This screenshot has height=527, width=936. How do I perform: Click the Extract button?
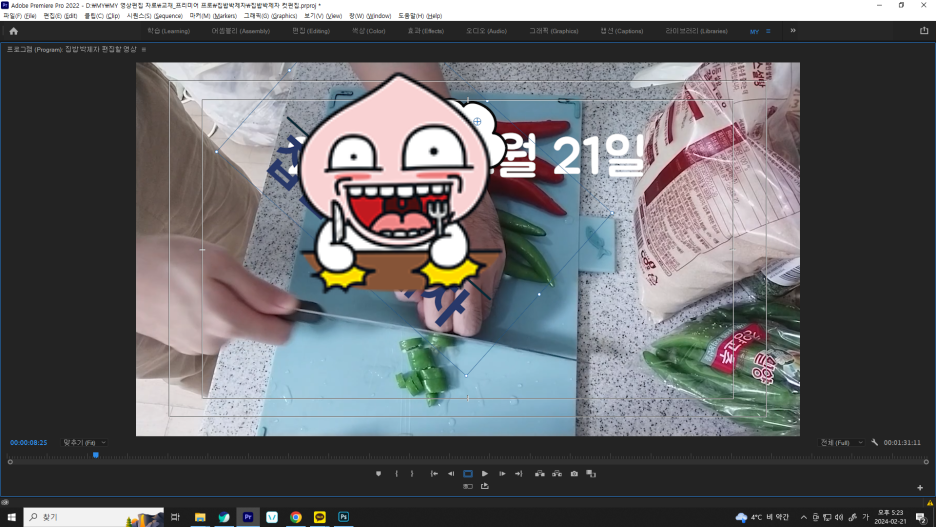[557, 474]
